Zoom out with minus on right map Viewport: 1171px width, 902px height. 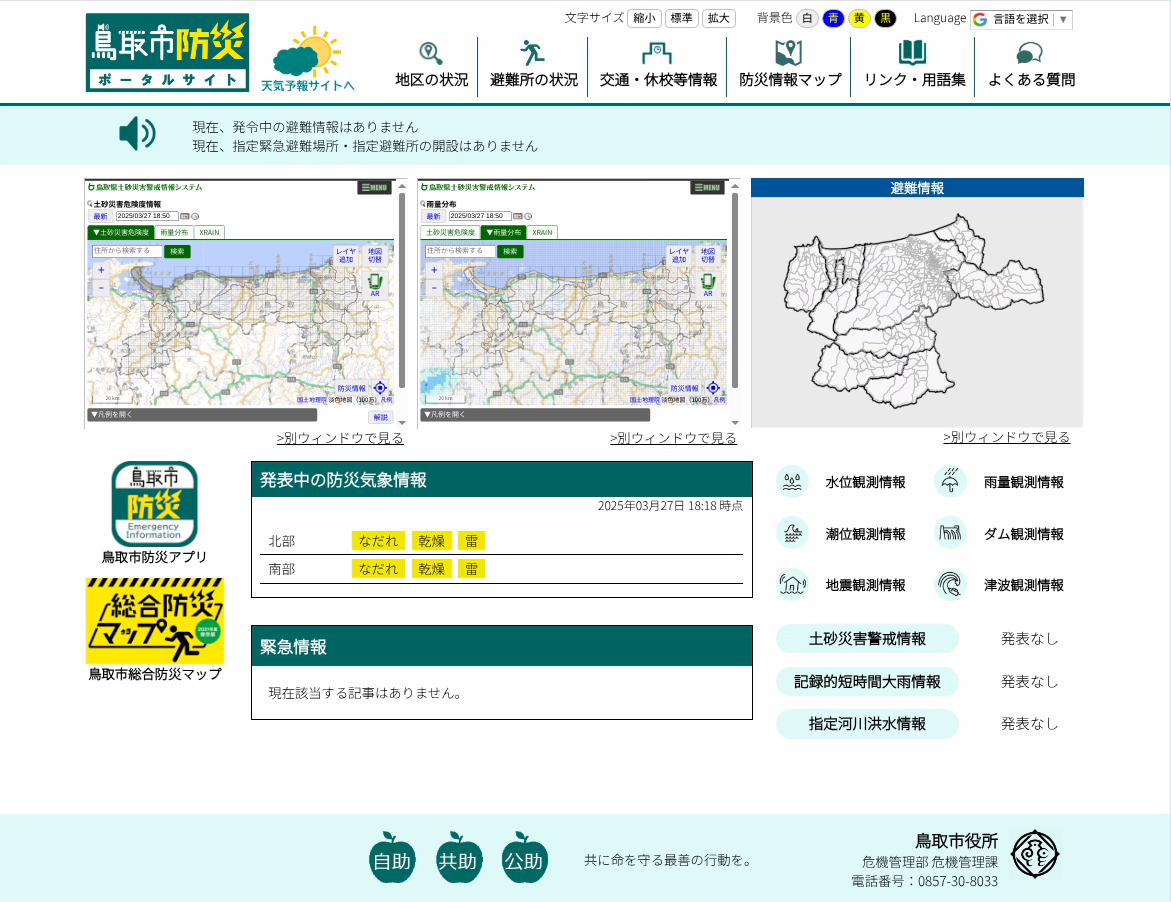pyautogui.click(x=434, y=287)
